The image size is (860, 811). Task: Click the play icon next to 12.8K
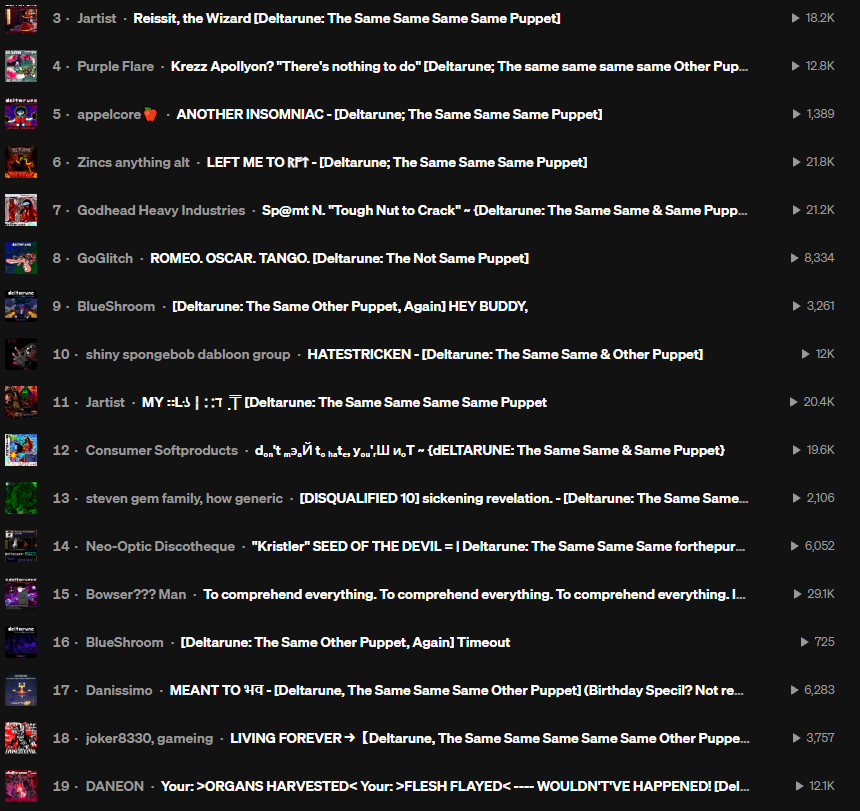click(x=795, y=66)
